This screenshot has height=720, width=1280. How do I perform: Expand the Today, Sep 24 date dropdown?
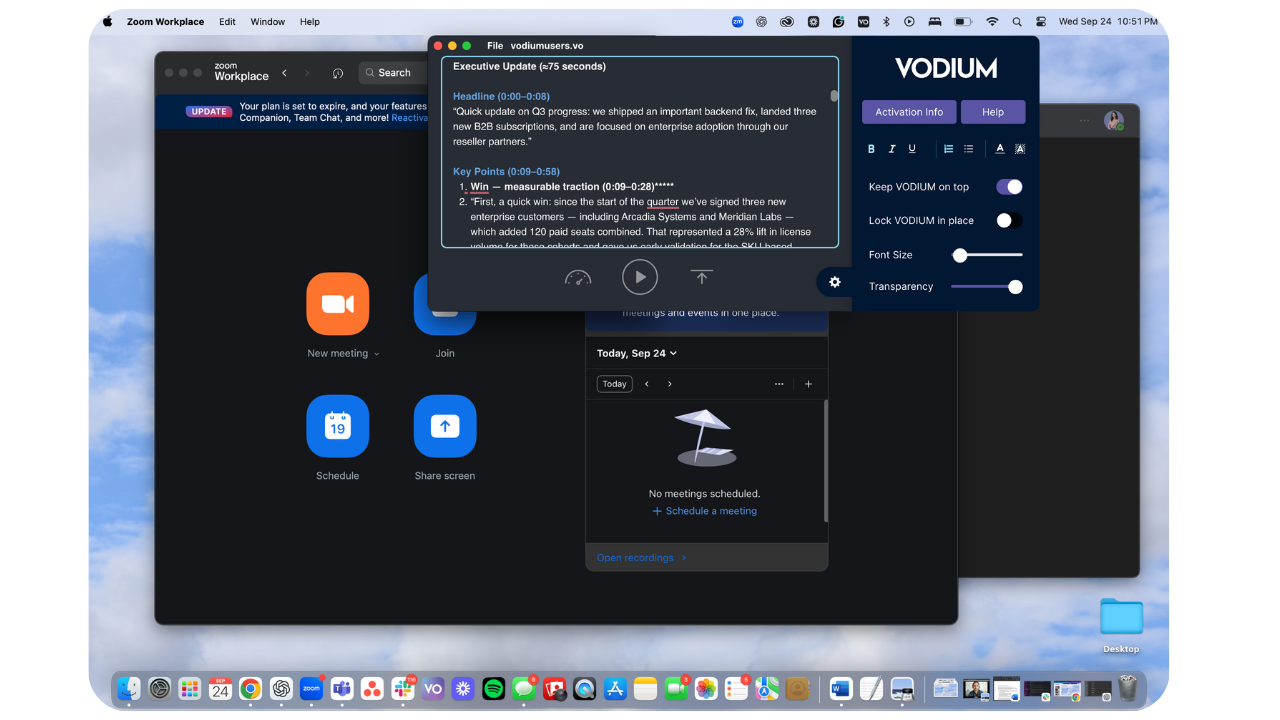coord(637,353)
